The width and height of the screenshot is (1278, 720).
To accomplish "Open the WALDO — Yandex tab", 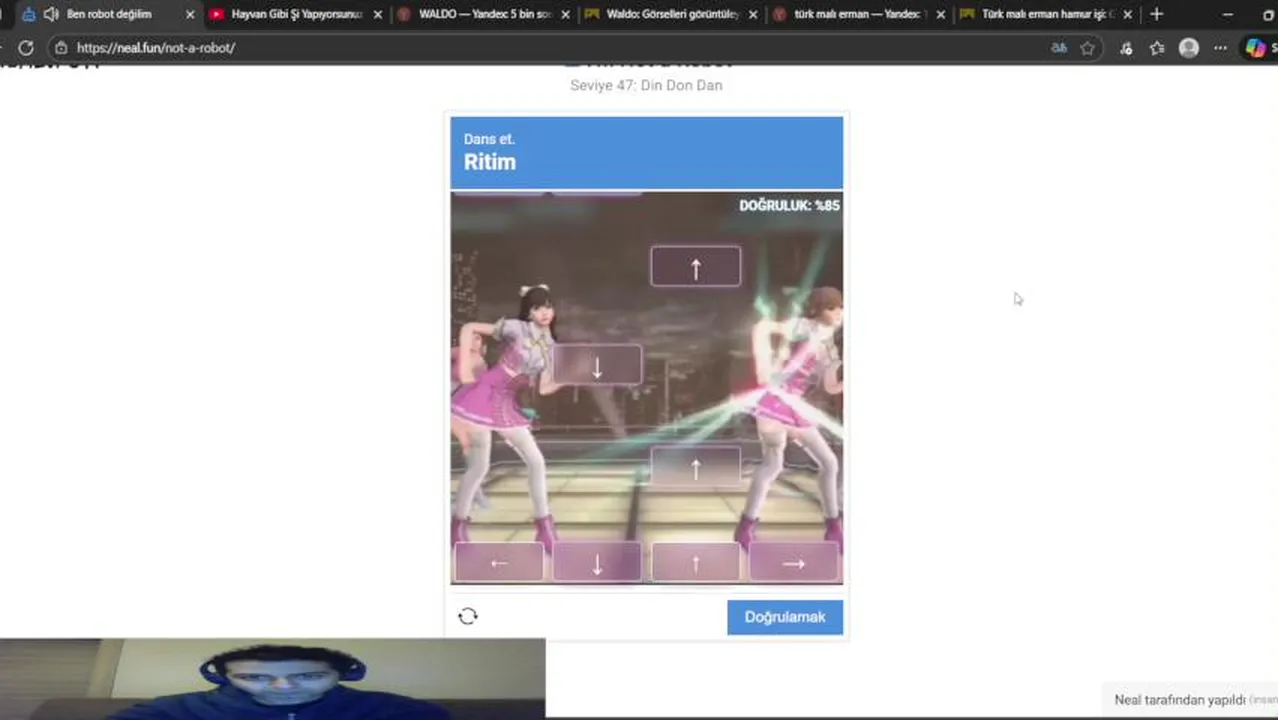I will (484, 14).
